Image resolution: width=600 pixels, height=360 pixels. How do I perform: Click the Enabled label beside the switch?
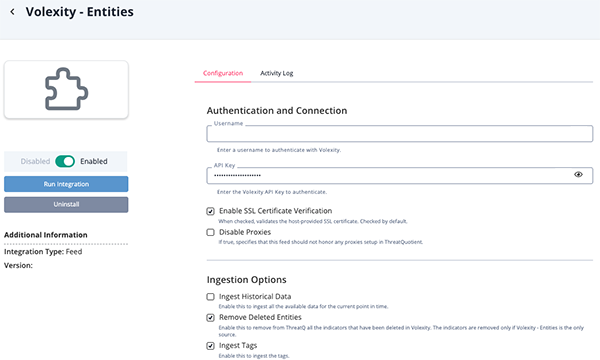coord(94,161)
